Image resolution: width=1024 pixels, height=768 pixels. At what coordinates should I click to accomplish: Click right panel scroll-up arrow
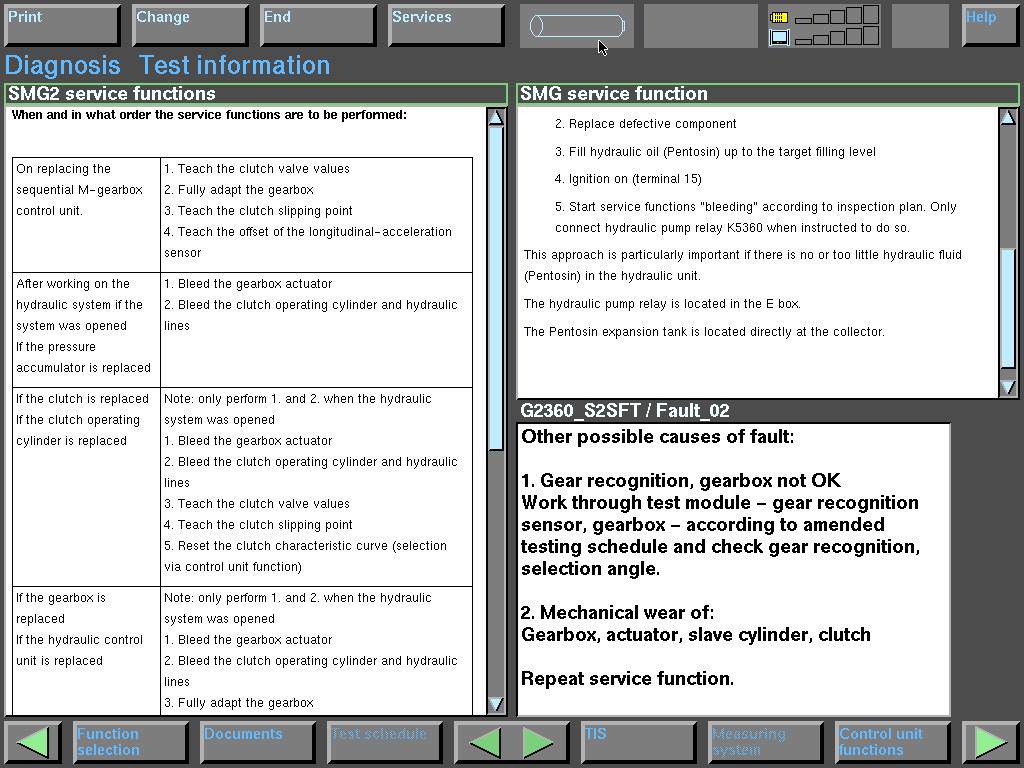(x=1008, y=117)
